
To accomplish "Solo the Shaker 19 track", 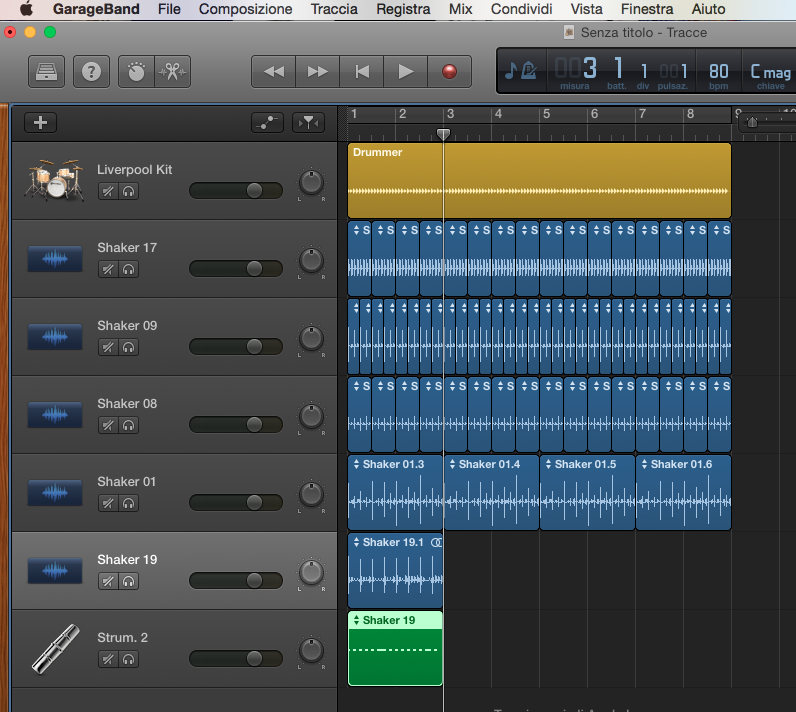I will pyautogui.click(x=128, y=581).
